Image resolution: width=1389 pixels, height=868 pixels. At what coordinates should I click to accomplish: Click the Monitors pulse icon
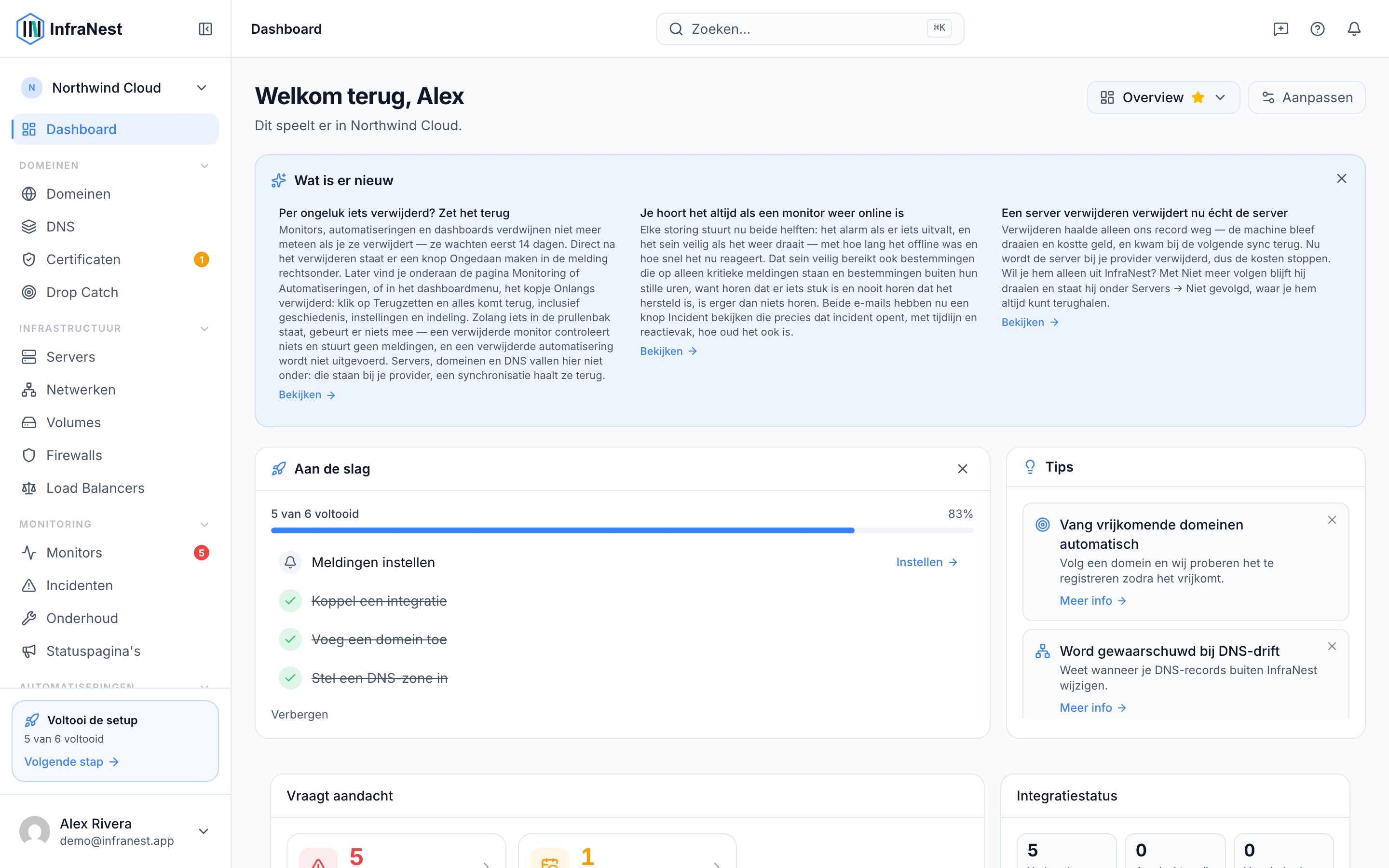coord(29,553)
